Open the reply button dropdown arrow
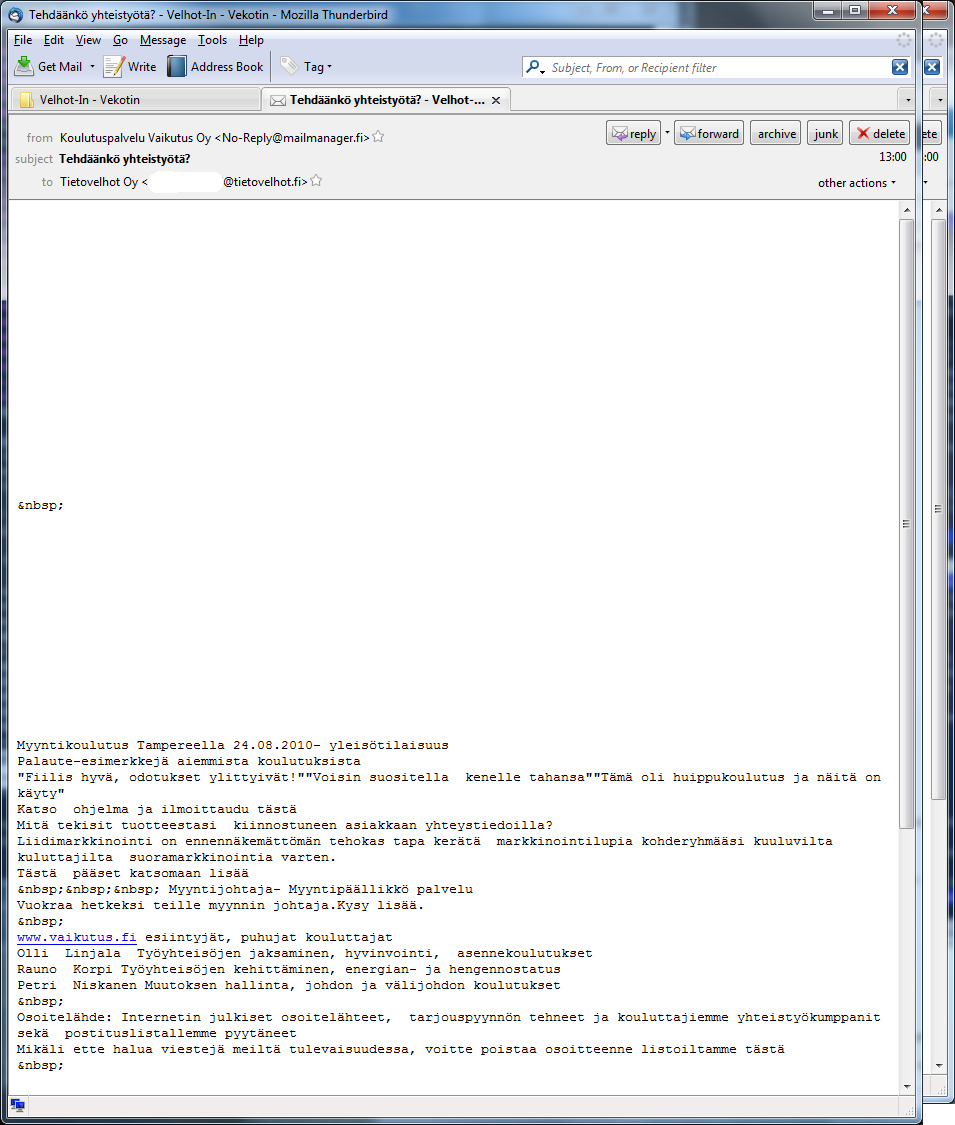955x1125 pixels. pos(667,133)
